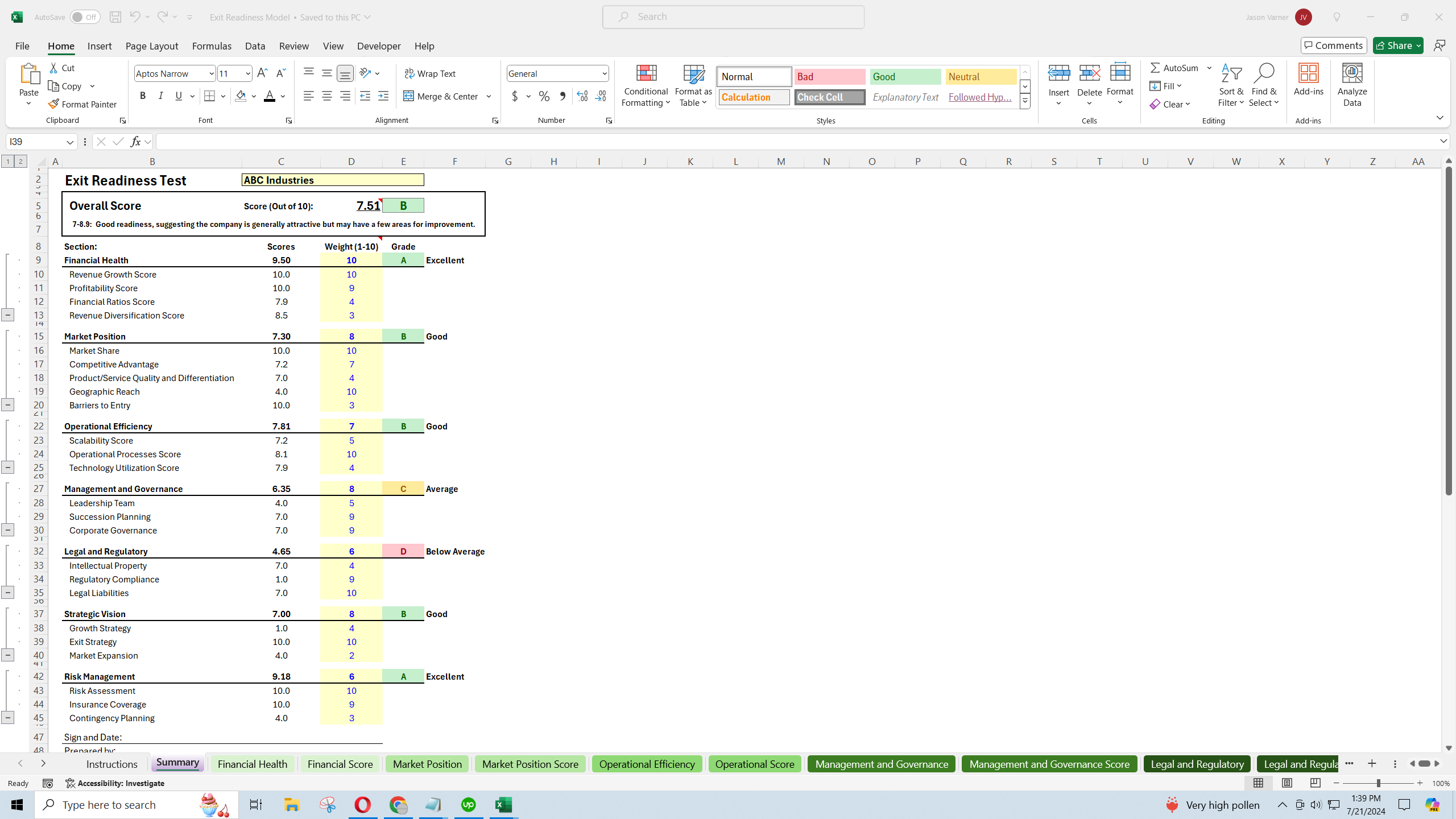This screenshot has width=1456, height=819.
Task: Open the Formulas ribbon tab
Action: (x=212, y=45)
